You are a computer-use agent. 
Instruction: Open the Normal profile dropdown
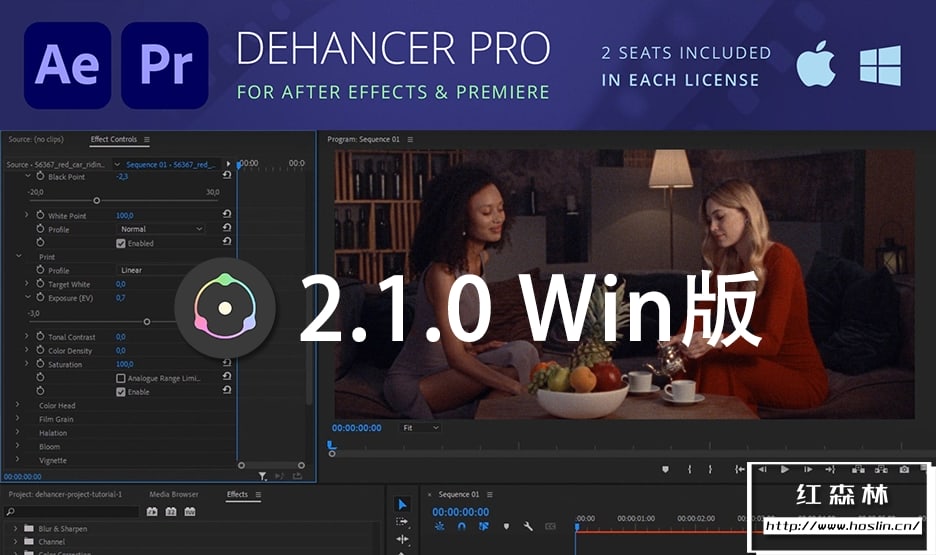click(161, 229)
